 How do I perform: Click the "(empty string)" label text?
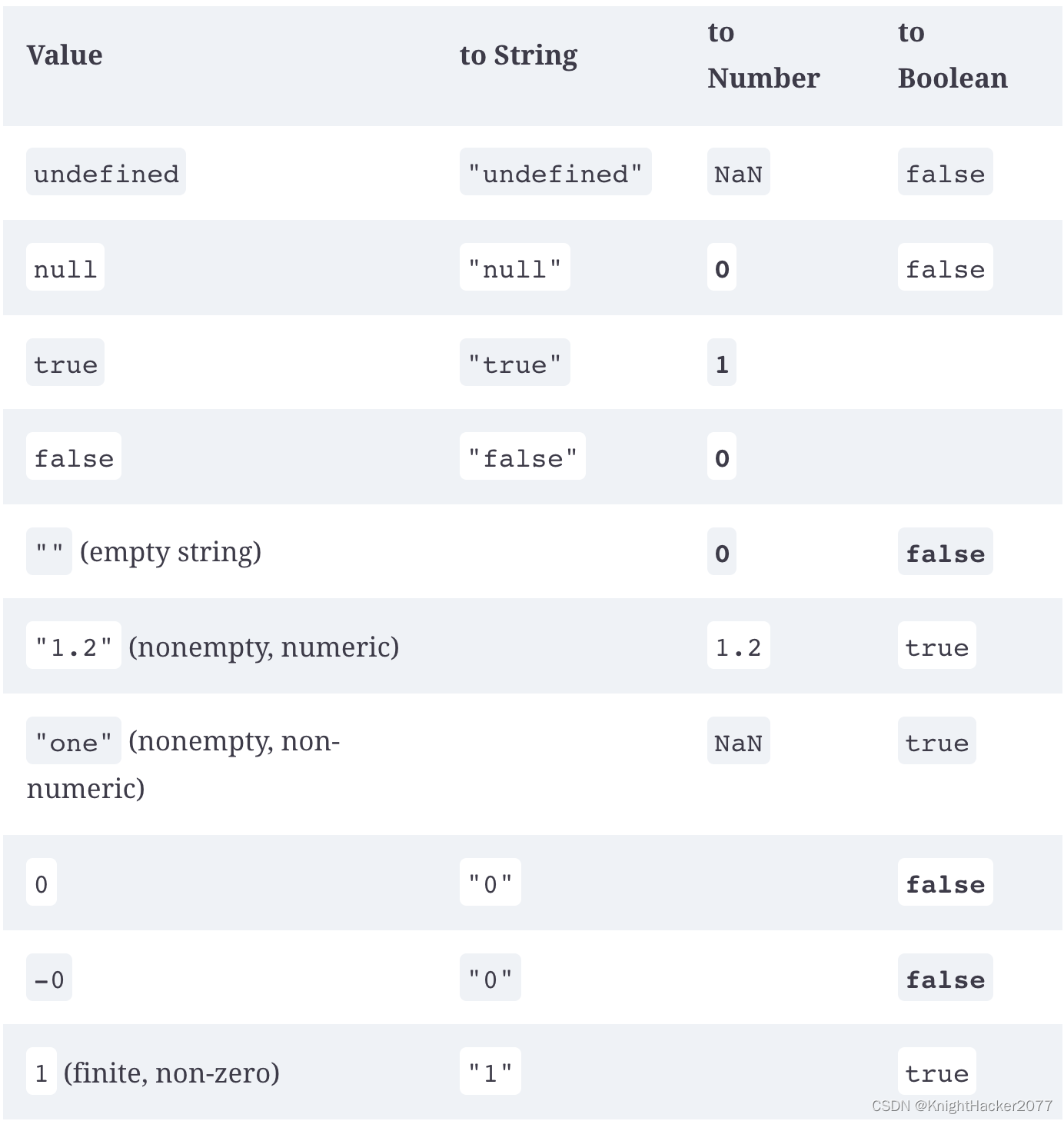[x=171, y=552]
